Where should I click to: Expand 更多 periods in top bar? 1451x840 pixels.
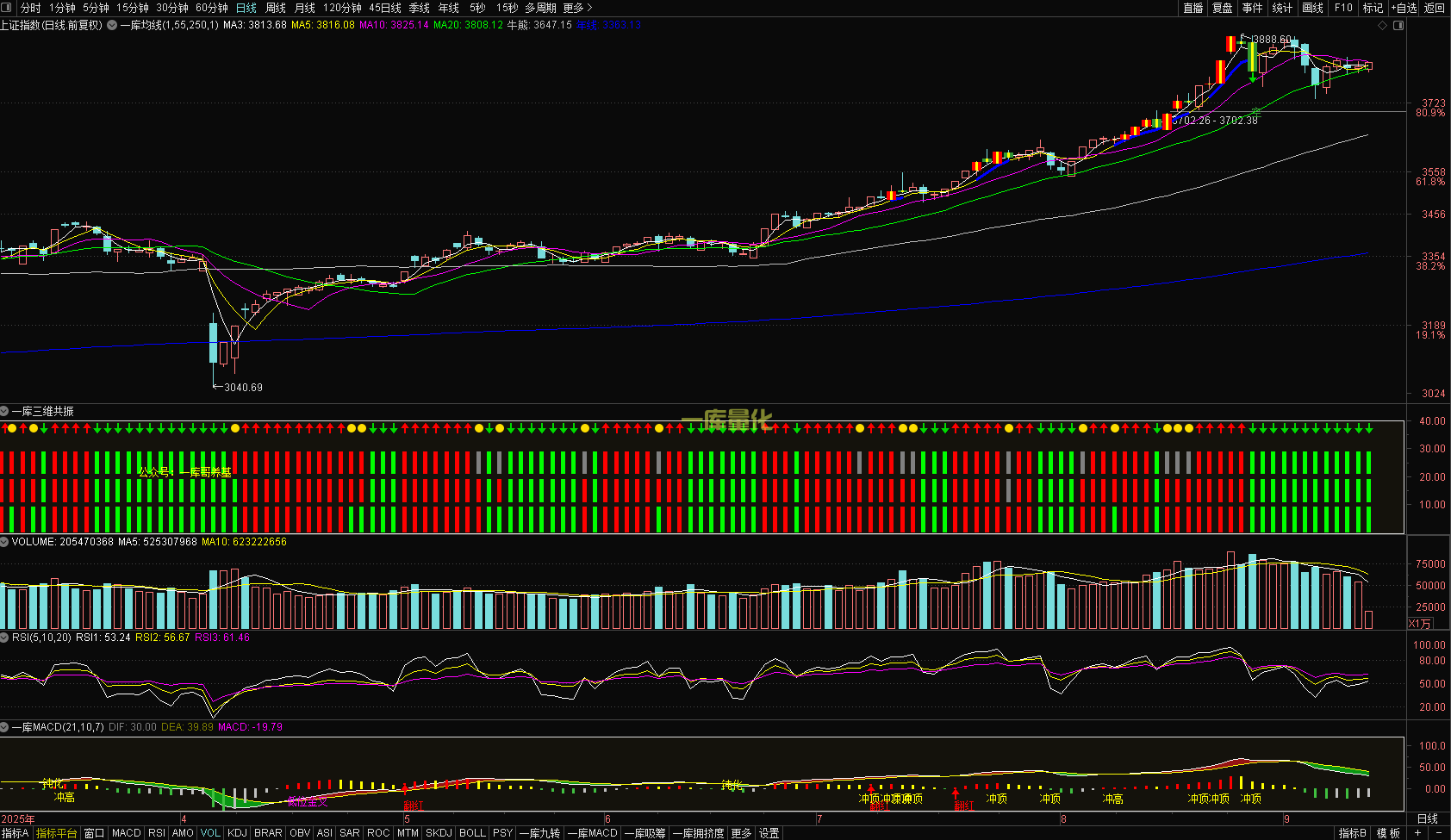(577, 8)
